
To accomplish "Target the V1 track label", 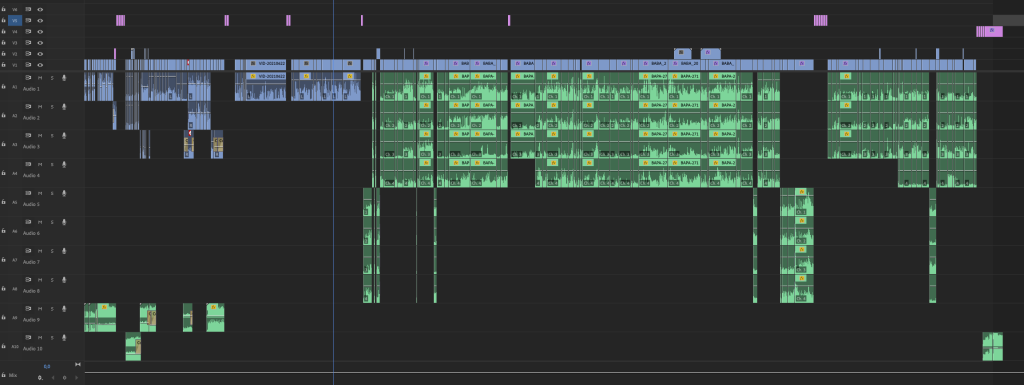I will (15, 65).
